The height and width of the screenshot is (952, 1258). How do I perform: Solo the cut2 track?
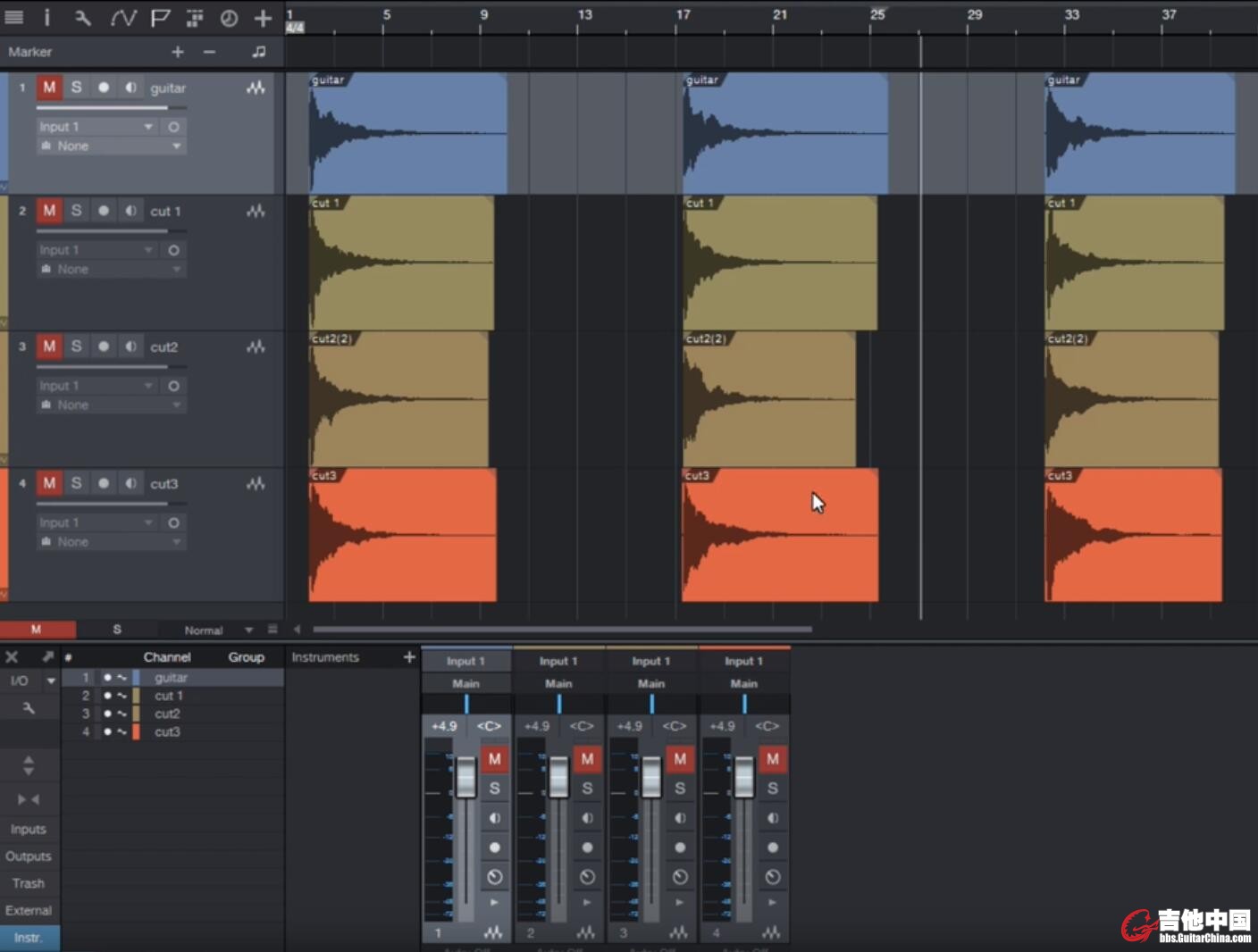point(76,346)
